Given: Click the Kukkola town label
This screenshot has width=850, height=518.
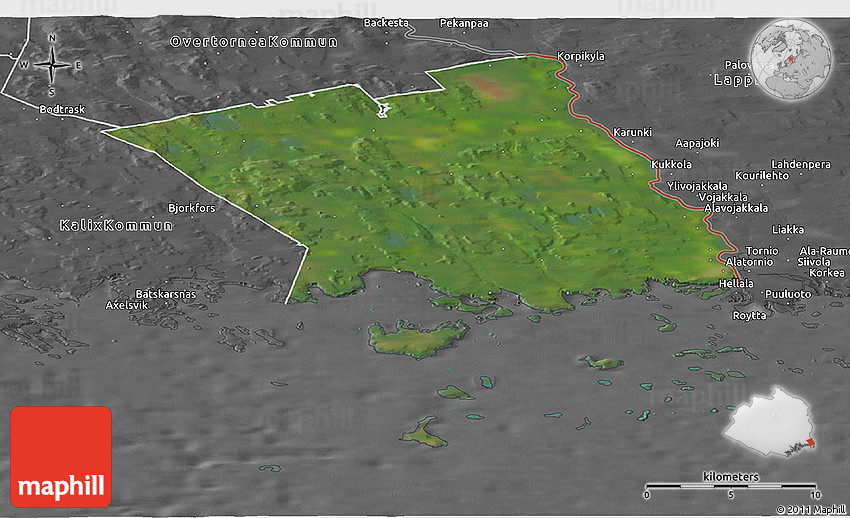Looking at the screenshot, I should (x=671, y=164).
